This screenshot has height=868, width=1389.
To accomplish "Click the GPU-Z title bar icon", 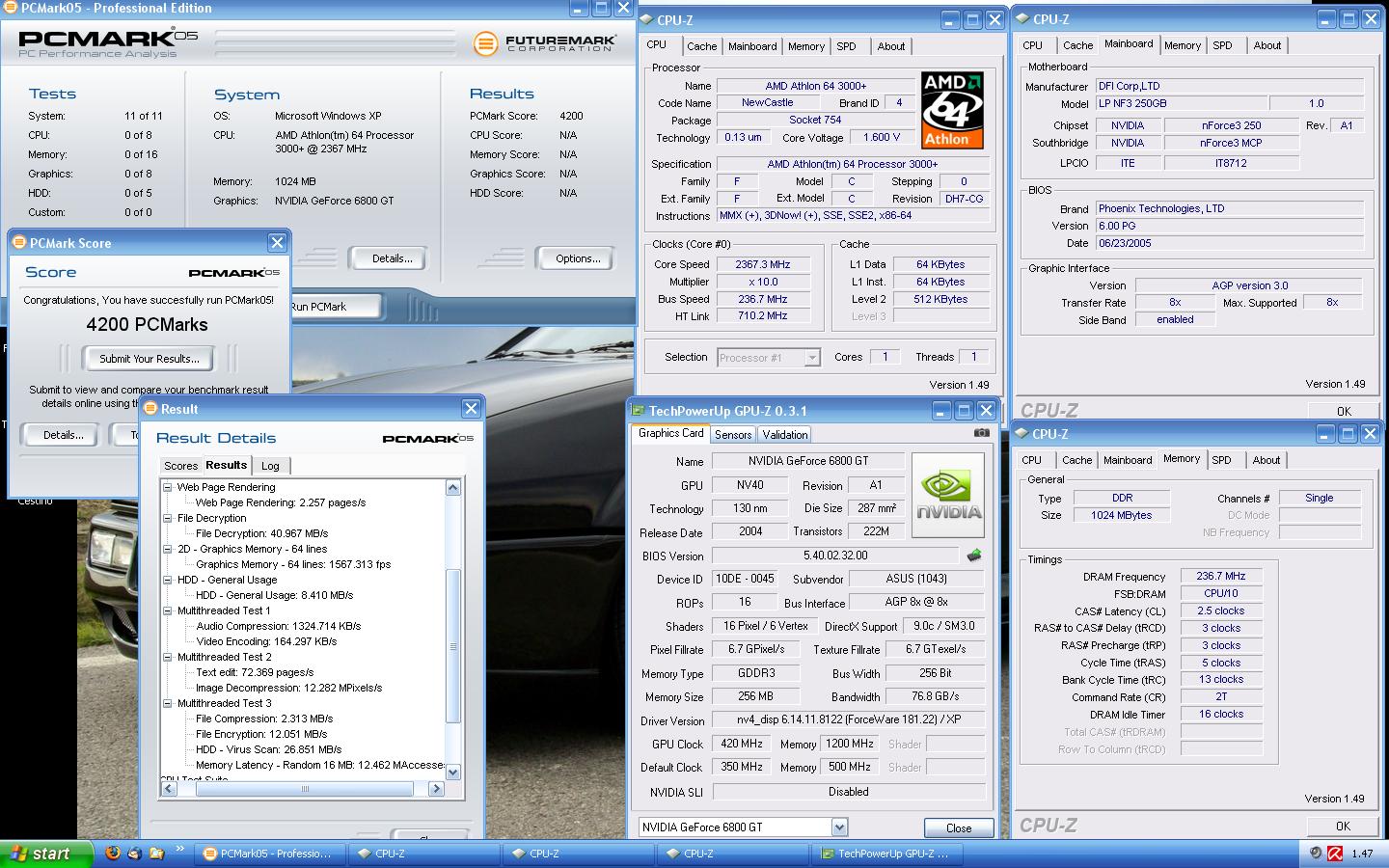I will [639, 411].
